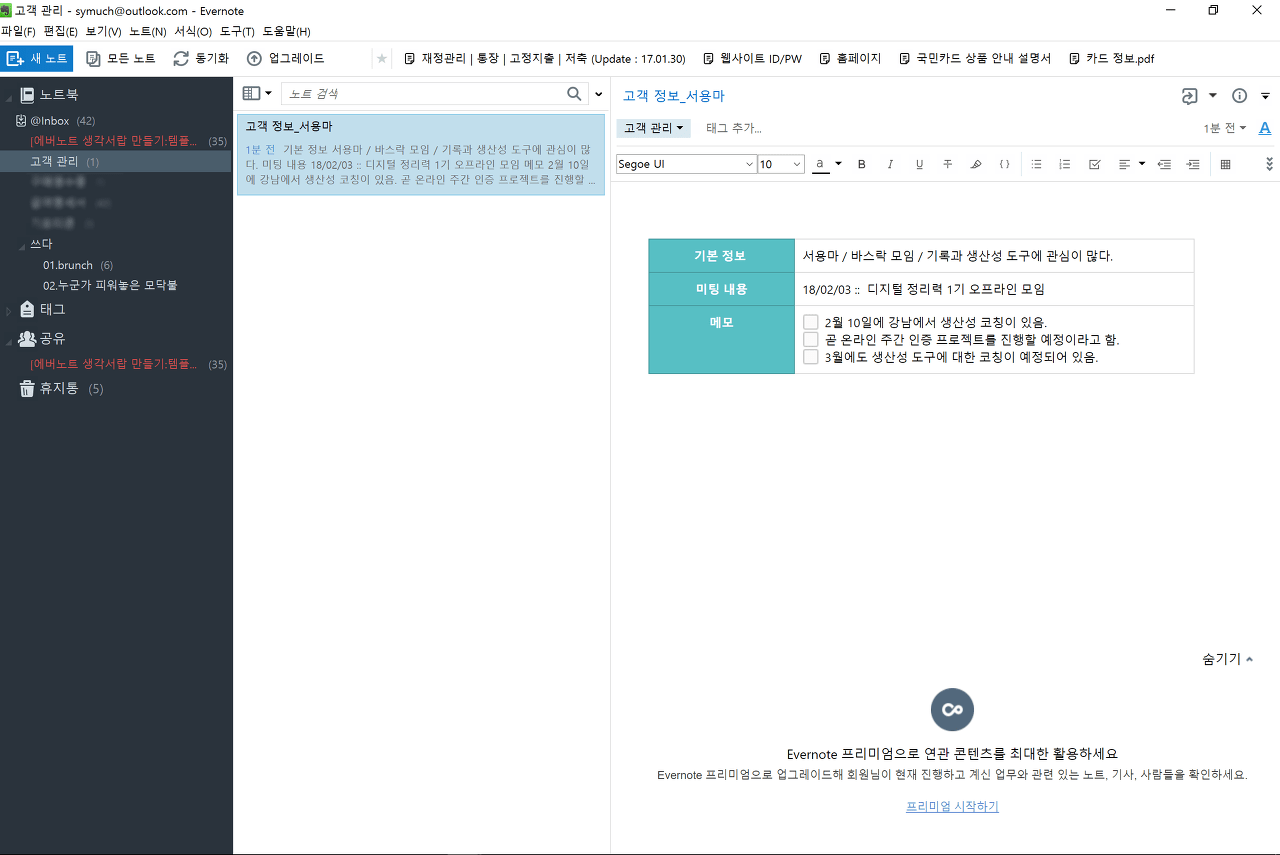Collapse the 쓰다 notebook stack
This screenshot has width=1280, height=855.
(x=23, y=245)
